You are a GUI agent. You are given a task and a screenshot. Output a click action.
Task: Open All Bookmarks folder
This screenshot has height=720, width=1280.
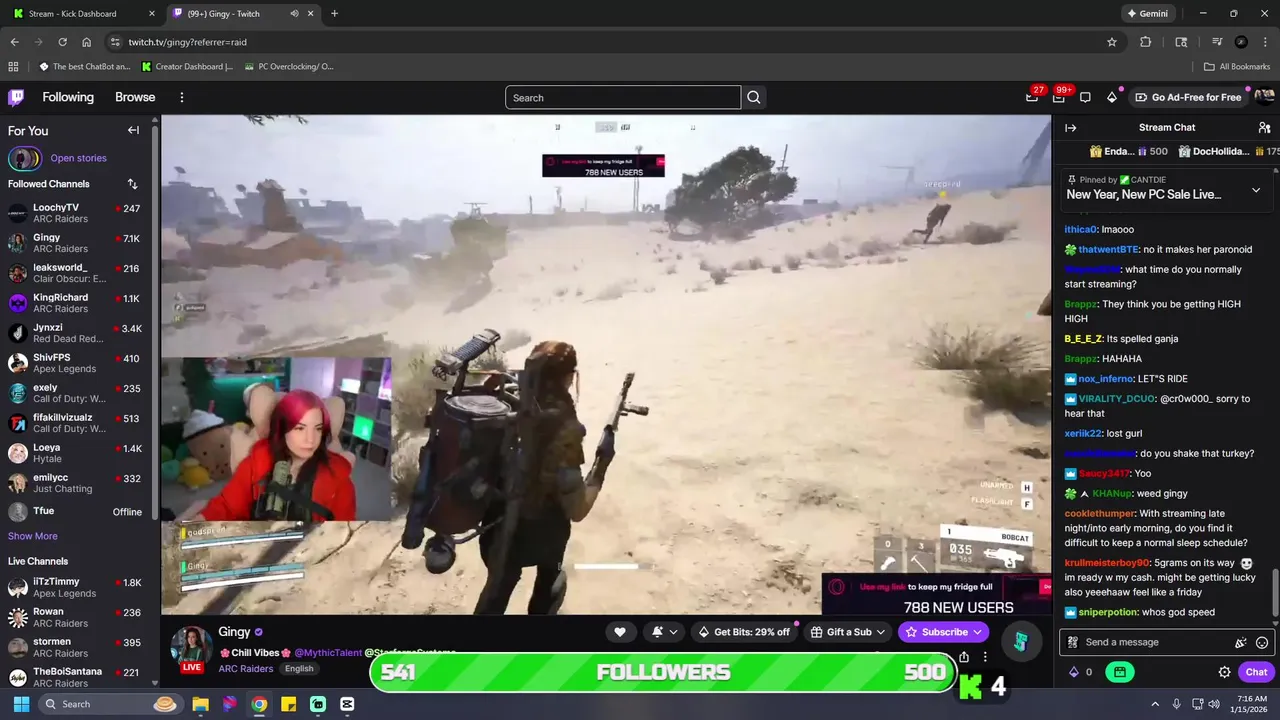tap(1237, 67)
